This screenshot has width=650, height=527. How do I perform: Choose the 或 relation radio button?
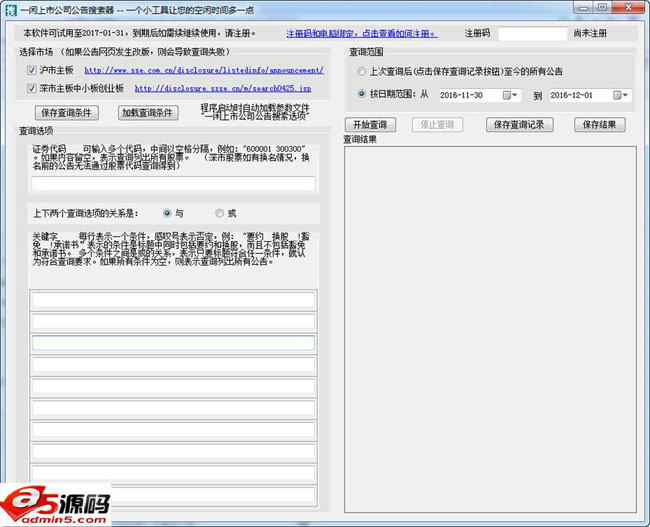pyautogui.click(x=219, y=213)
